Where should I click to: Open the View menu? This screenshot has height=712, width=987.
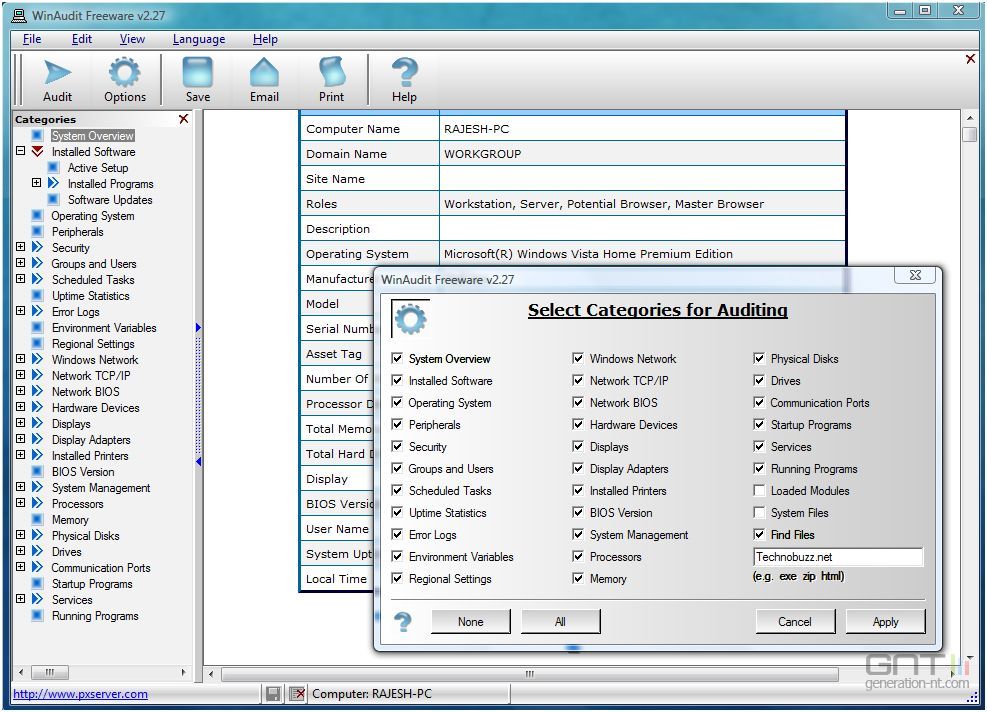coord(132,39)
